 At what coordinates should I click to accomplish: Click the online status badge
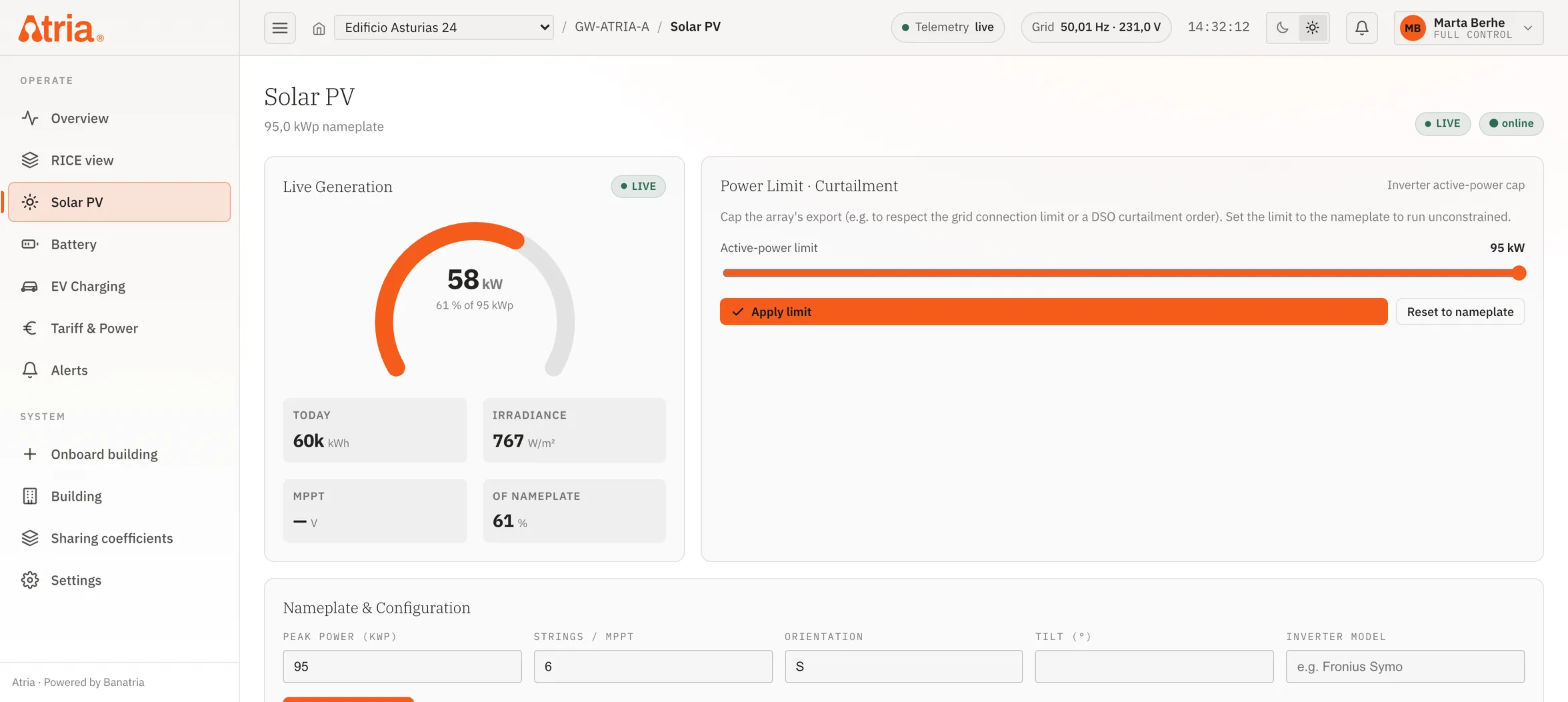(x=1511, y=123)
